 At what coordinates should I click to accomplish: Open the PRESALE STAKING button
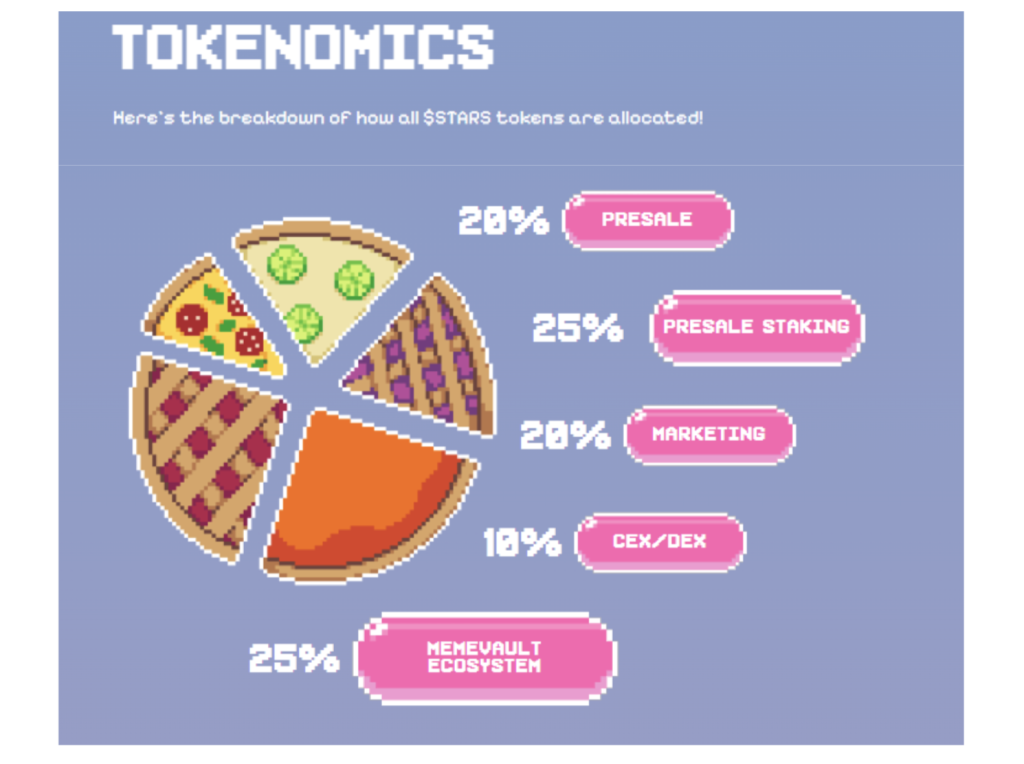tap(756, 327)
